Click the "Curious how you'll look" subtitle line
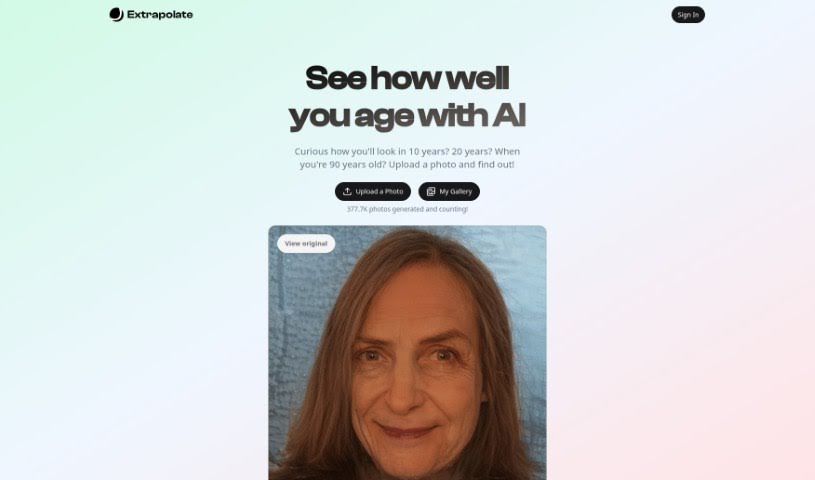This screenshot has height=480, width=815. [x=407, y=151]
